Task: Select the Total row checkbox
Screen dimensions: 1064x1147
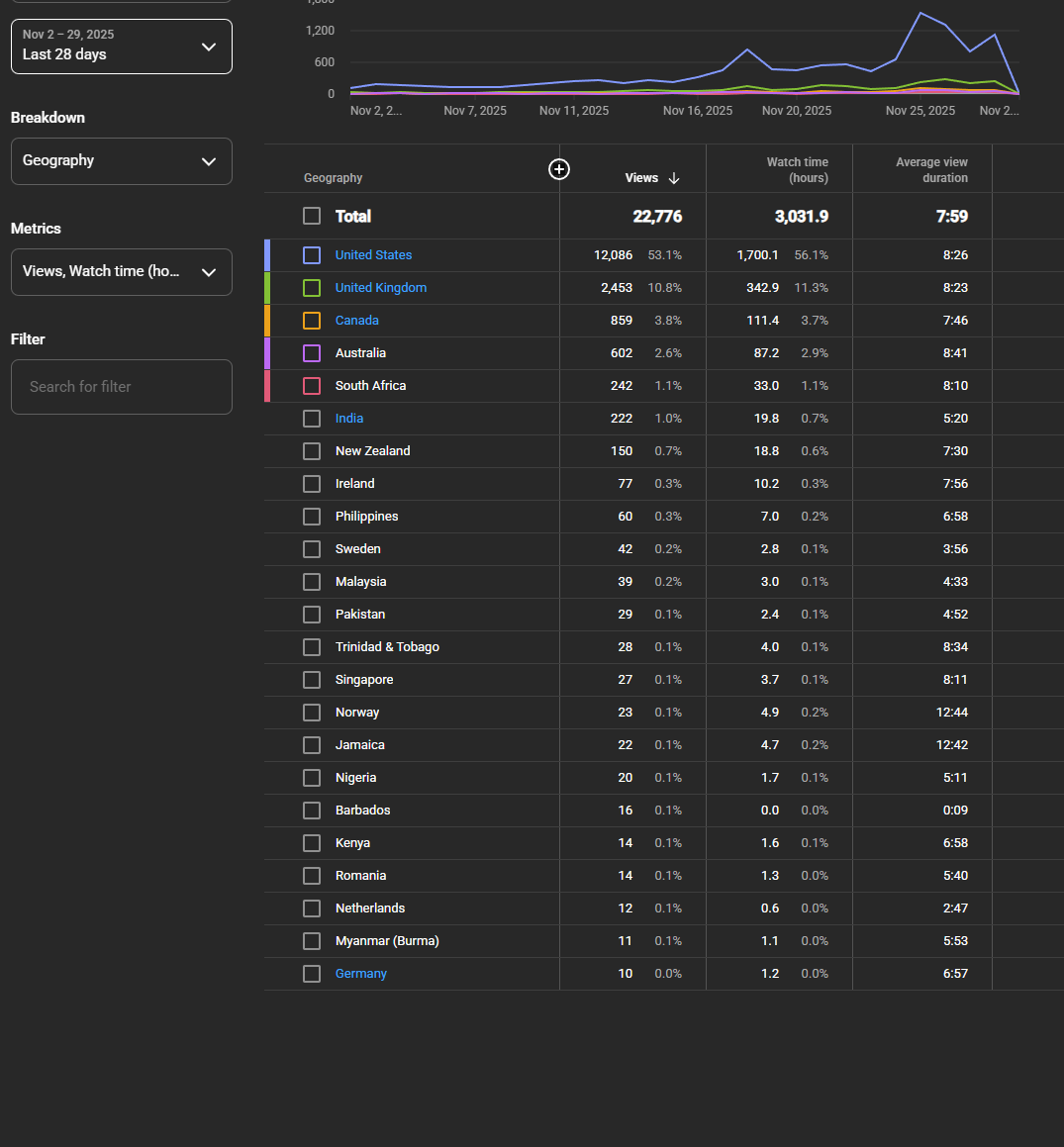Action: coord(312,216)
